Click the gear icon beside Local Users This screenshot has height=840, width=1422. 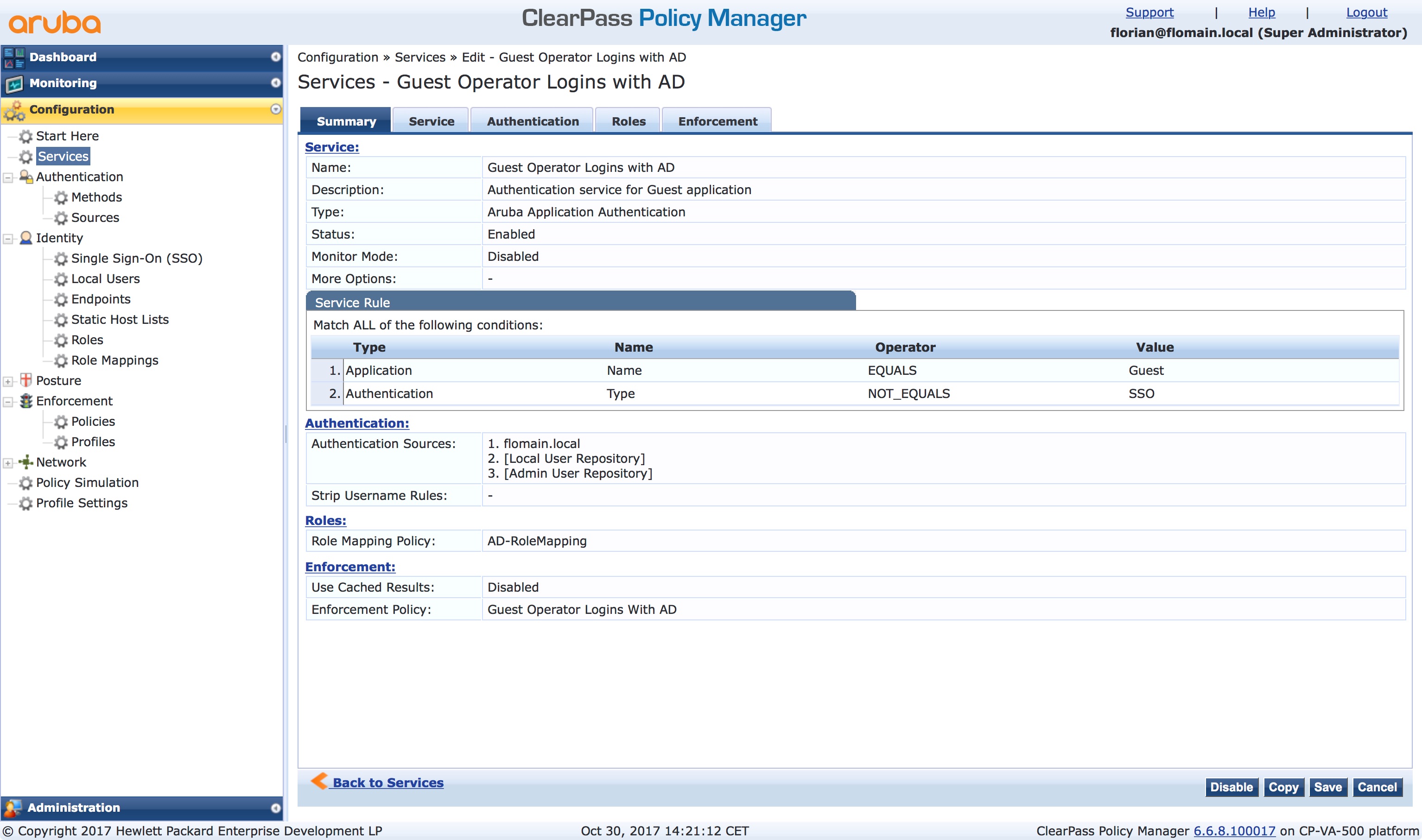(x=61, y=279)
